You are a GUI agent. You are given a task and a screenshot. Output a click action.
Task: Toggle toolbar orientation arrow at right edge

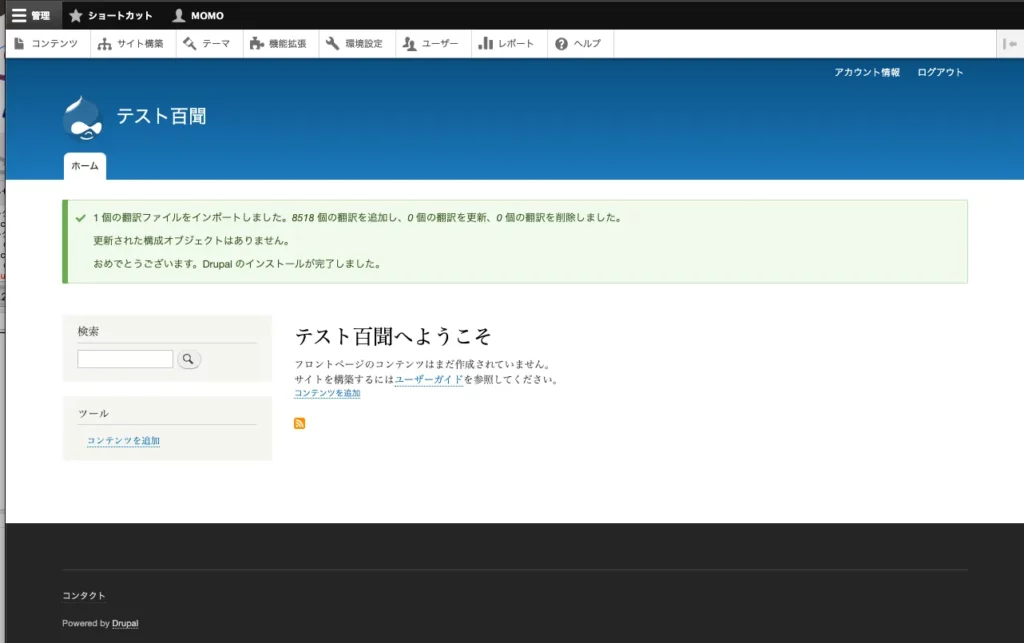pyautogui.click(x=1010, y=44)
